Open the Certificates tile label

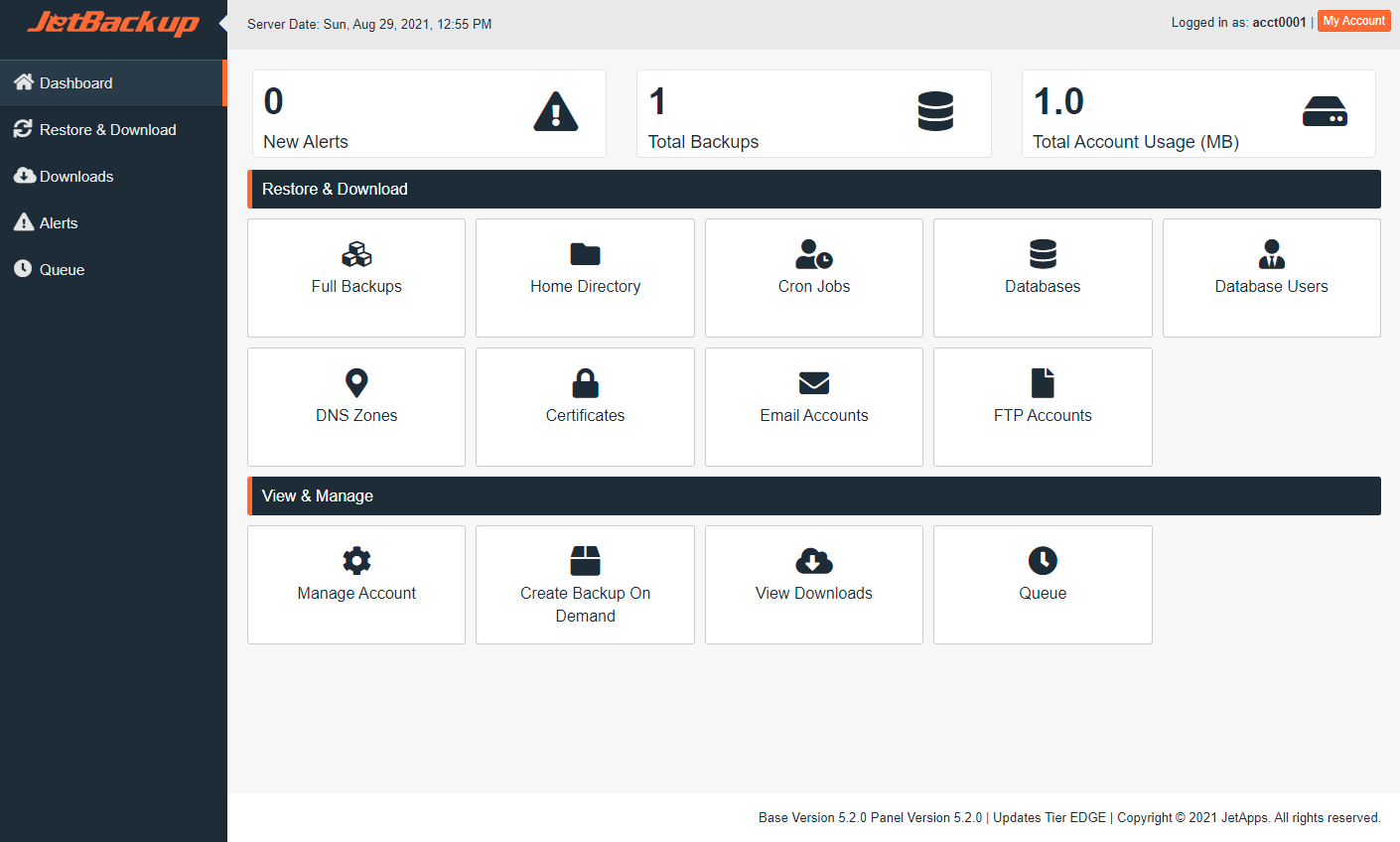click(x=585, y=416)
